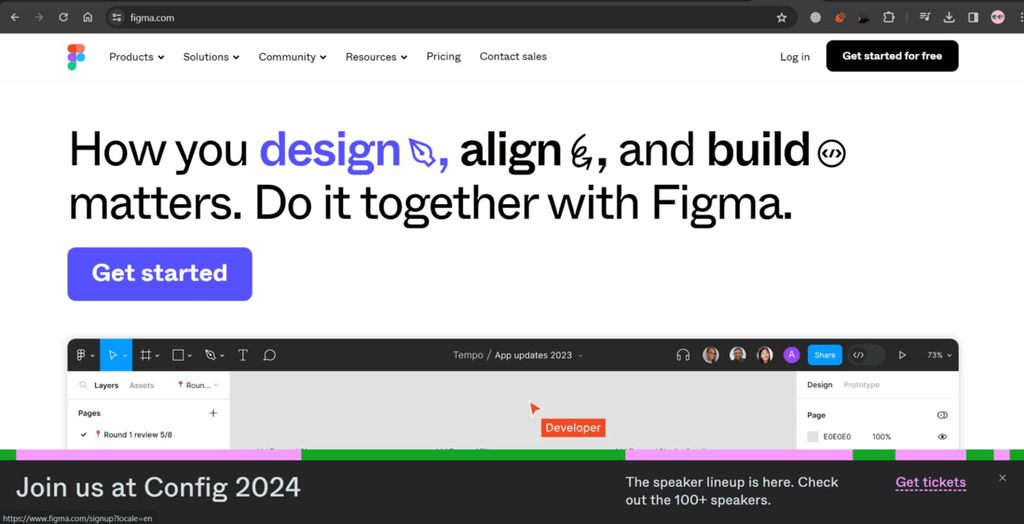Add a new page with the plus icon

pos(213,413)
